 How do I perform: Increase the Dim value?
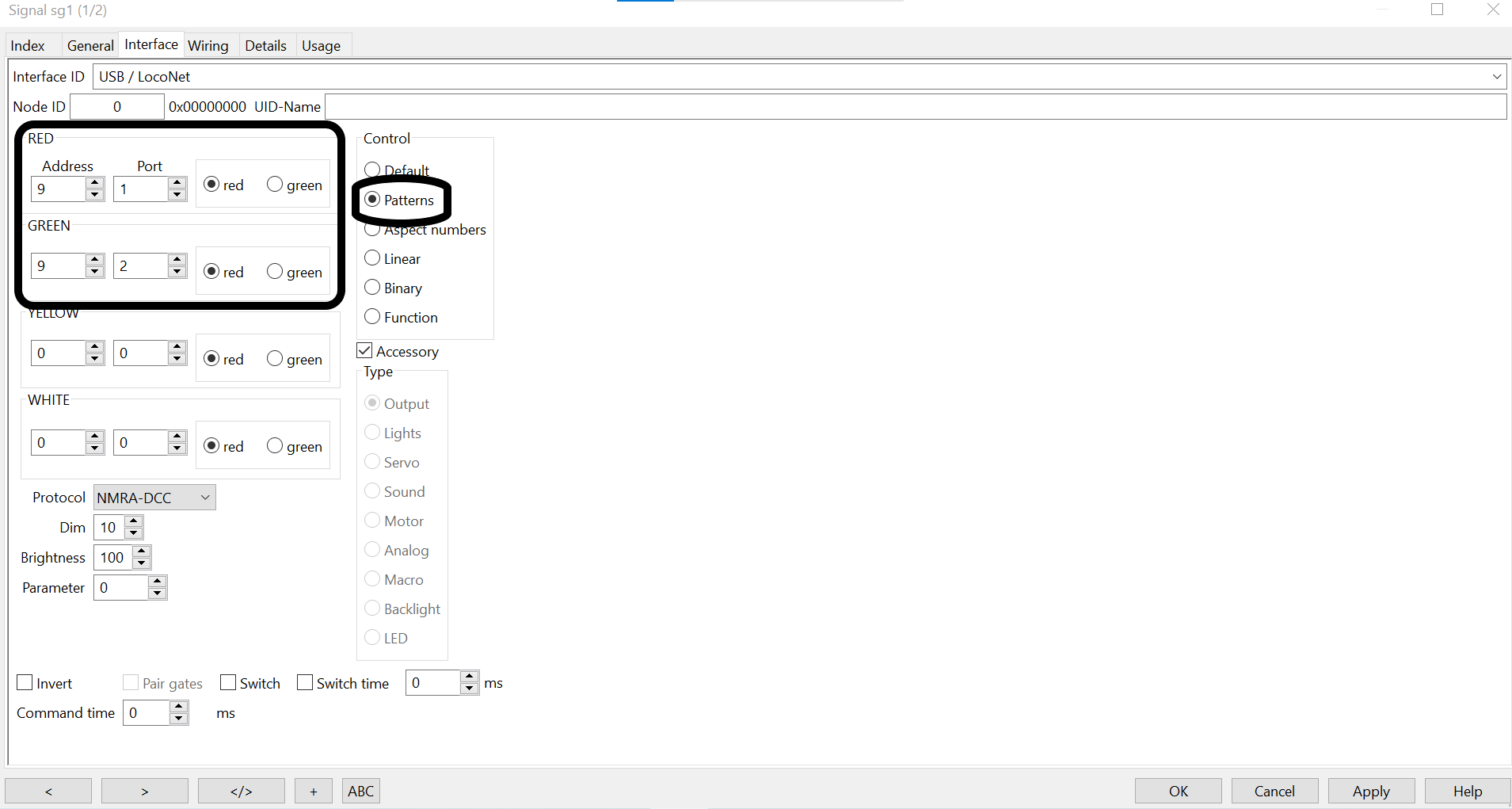134,521
